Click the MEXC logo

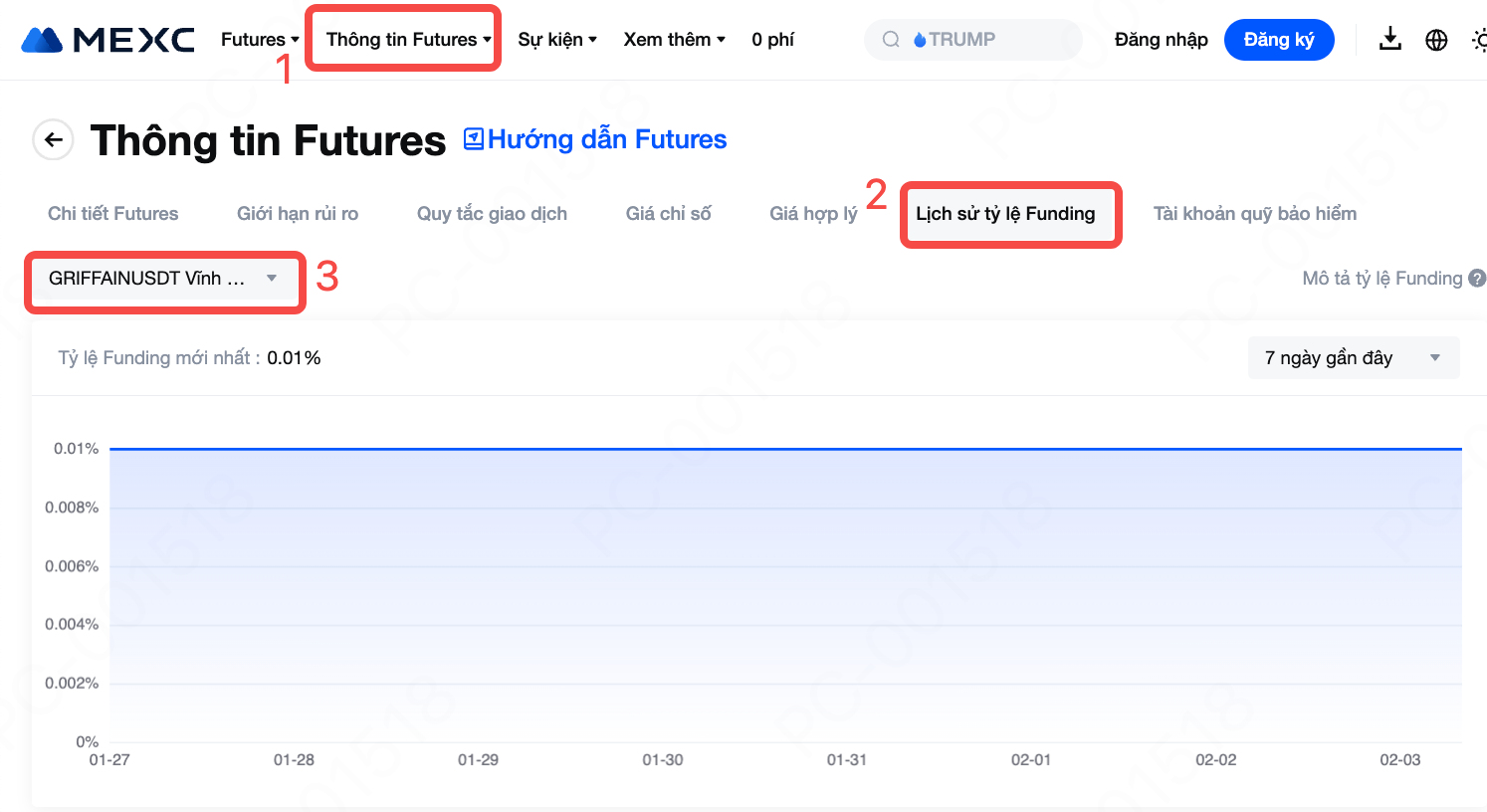(x=107, y=40)
